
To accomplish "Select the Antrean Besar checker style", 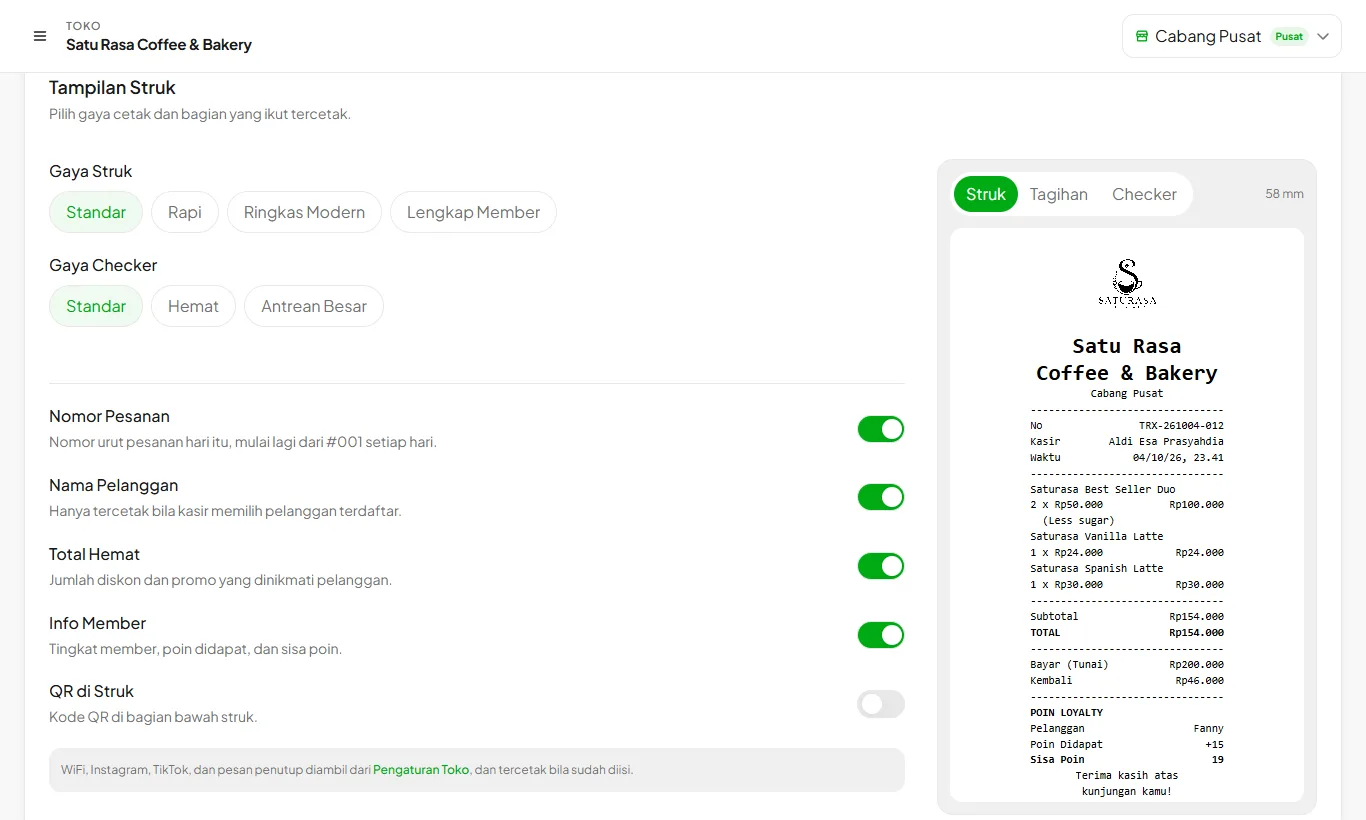I will pyautogui.click(x=314, y=306).
